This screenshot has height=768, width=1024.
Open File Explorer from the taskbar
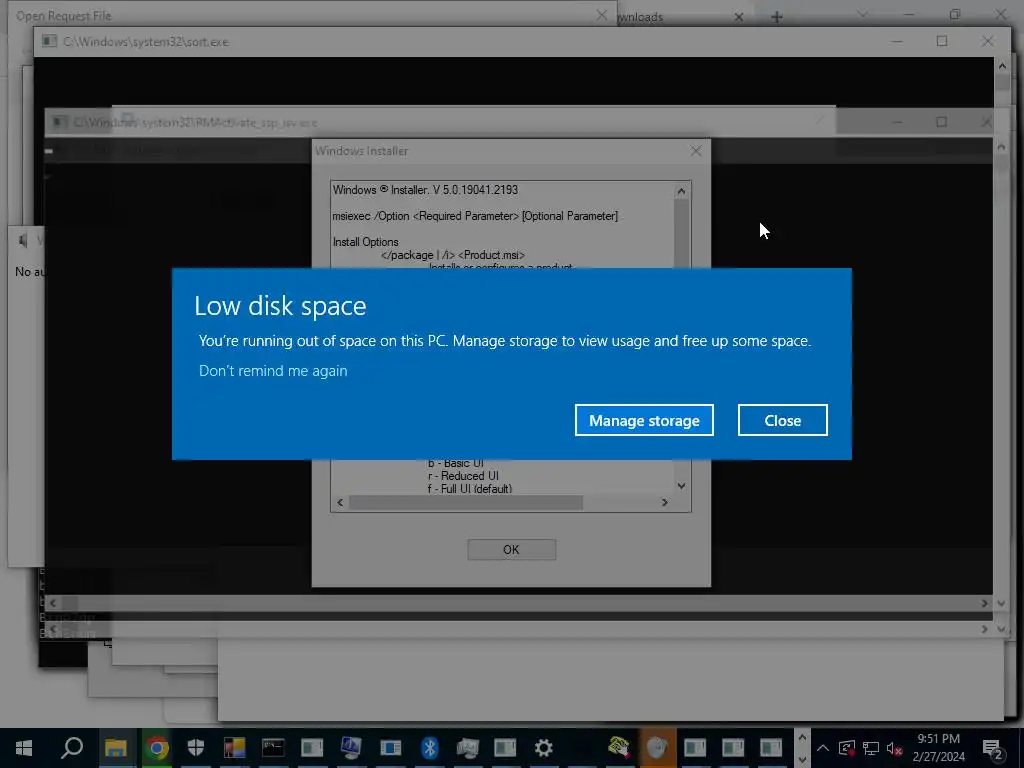[x=116, y=748]
